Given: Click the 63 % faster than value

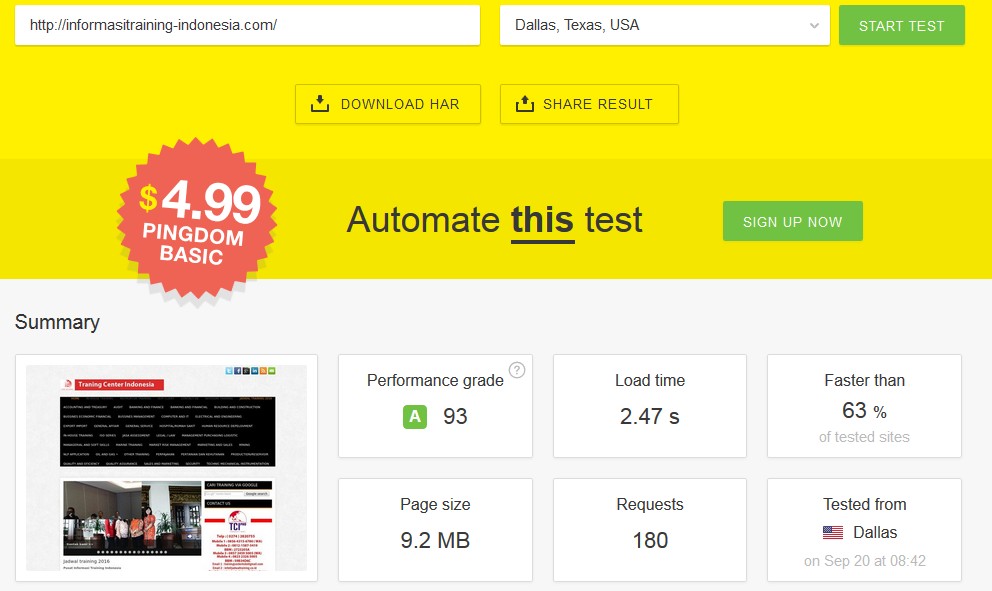Looking at the screenshot, I should [864, 411].
